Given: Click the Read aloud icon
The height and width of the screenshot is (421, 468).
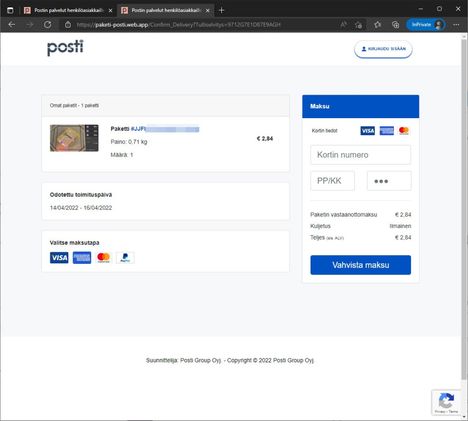Looking at the screenshot, I should pos(343,25).
